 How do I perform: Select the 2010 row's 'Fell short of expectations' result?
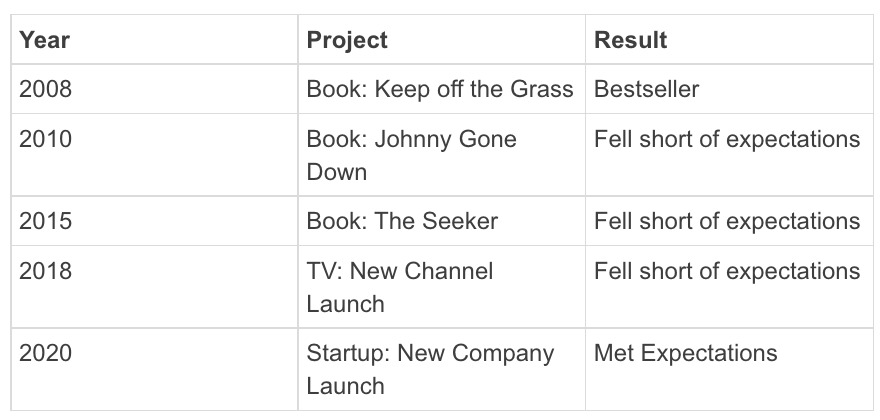[727, 139]
